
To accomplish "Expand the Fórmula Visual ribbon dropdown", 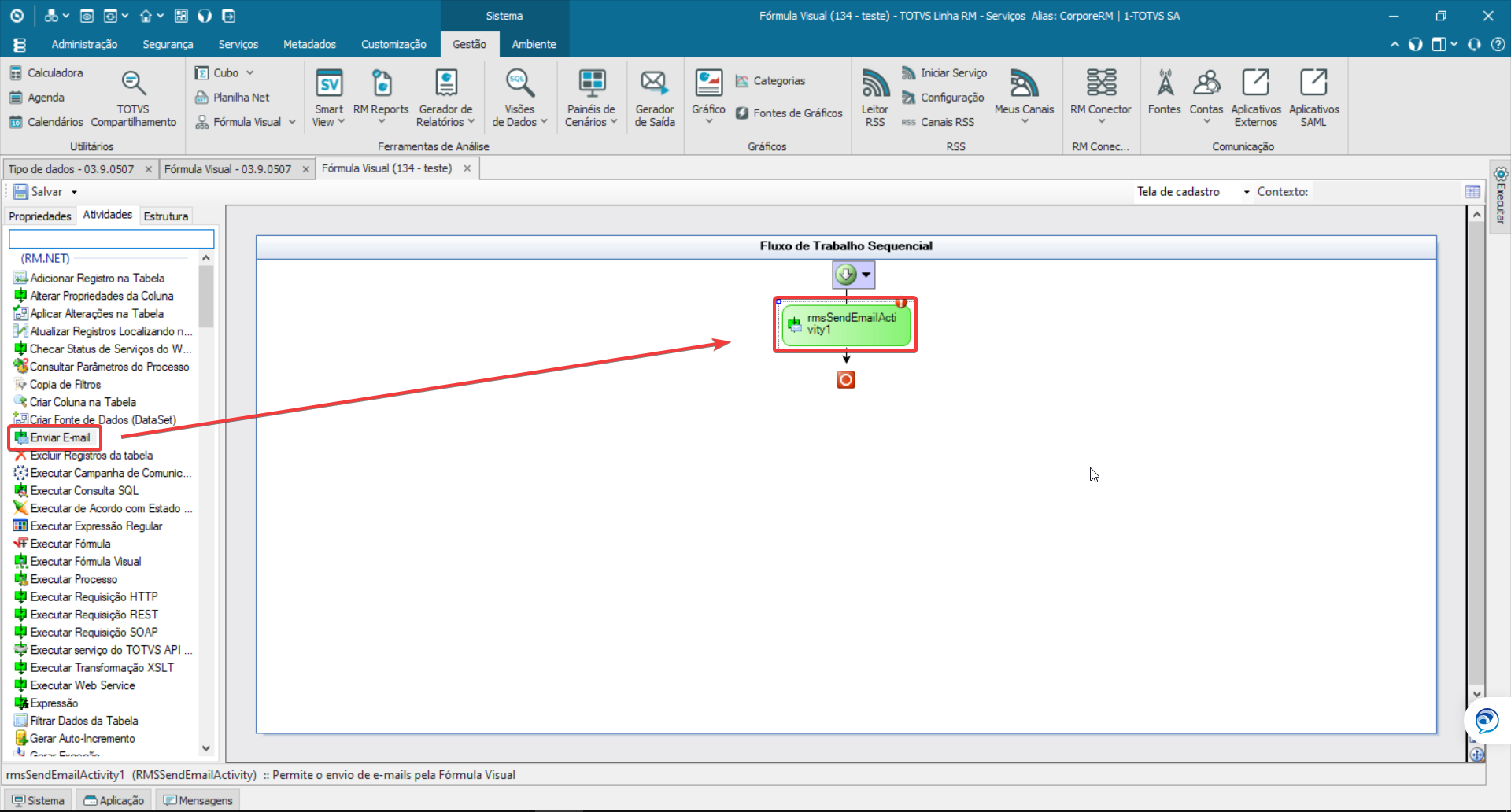I will 292,122.
